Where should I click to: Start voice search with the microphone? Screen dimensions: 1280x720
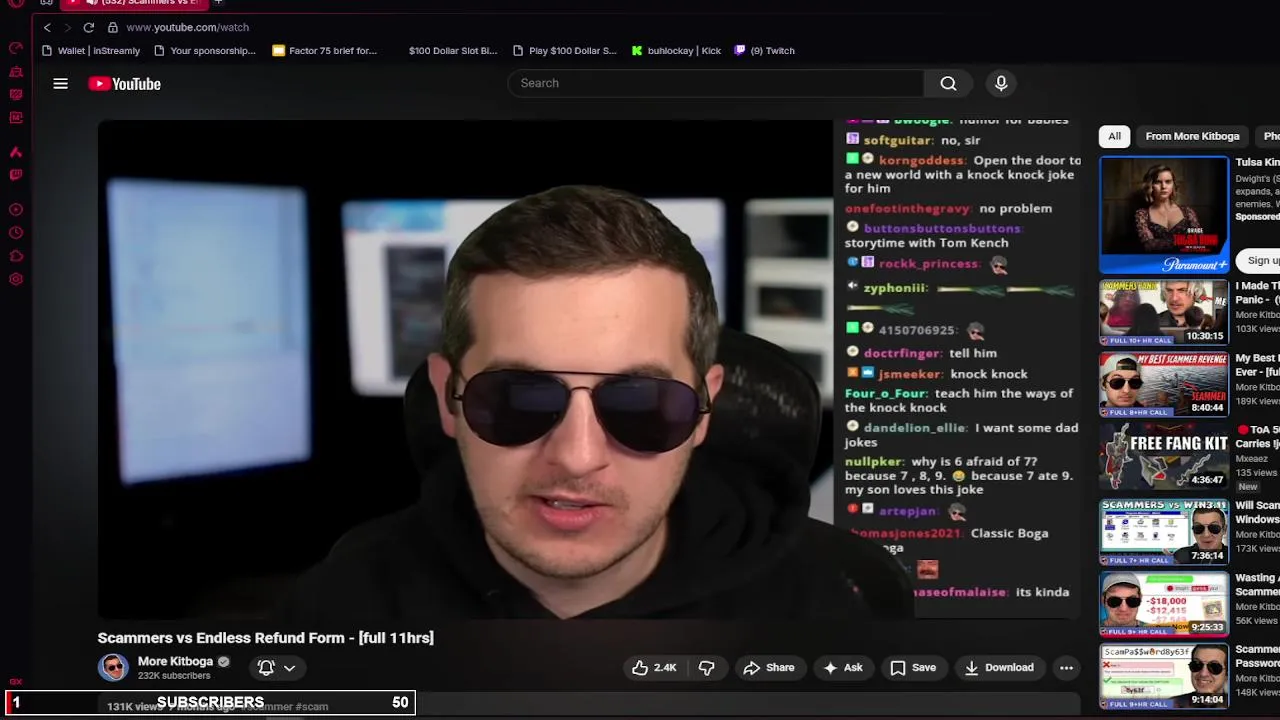pos(1001,83)
